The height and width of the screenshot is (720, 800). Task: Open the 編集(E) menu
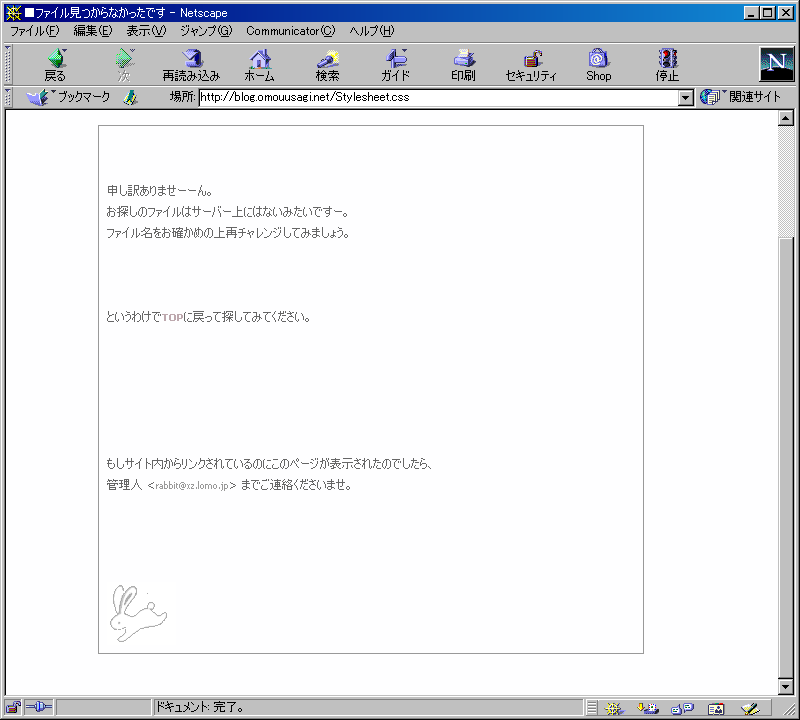93,31
